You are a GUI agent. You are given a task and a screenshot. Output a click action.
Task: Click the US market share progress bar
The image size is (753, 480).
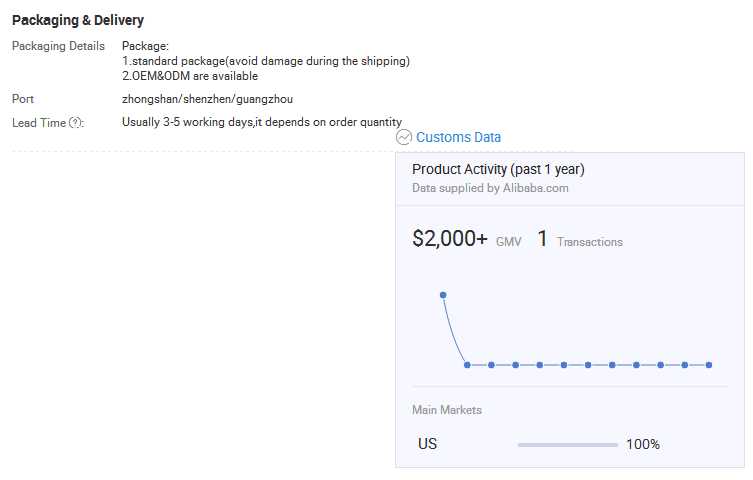(x=567, y=444)
